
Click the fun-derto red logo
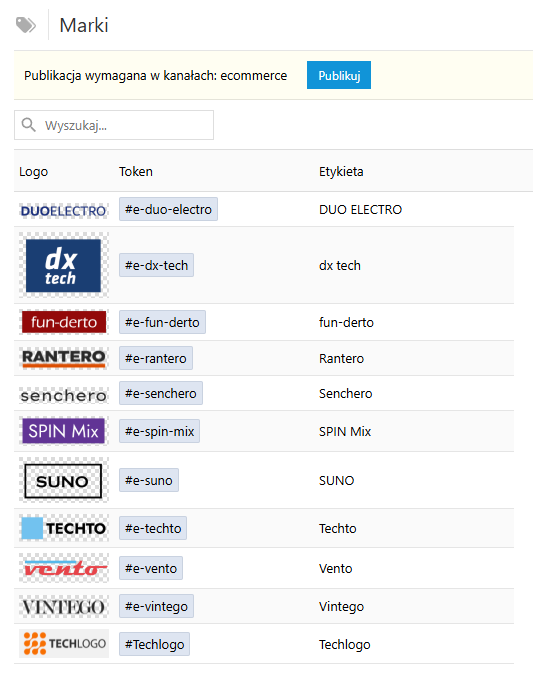point(64,322)
